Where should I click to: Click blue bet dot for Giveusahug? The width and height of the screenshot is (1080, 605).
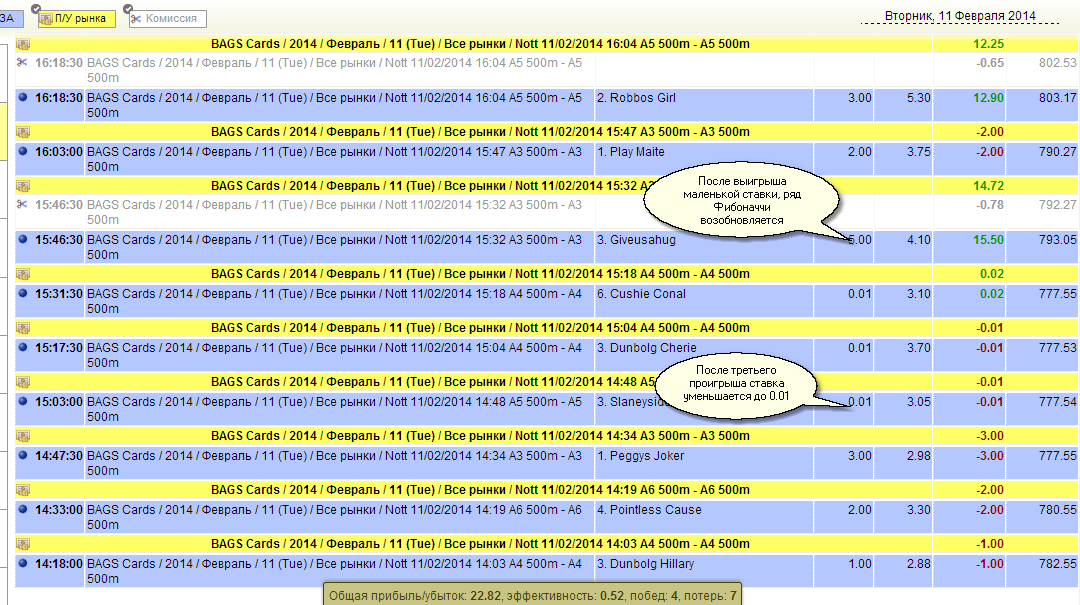point(23,240)
